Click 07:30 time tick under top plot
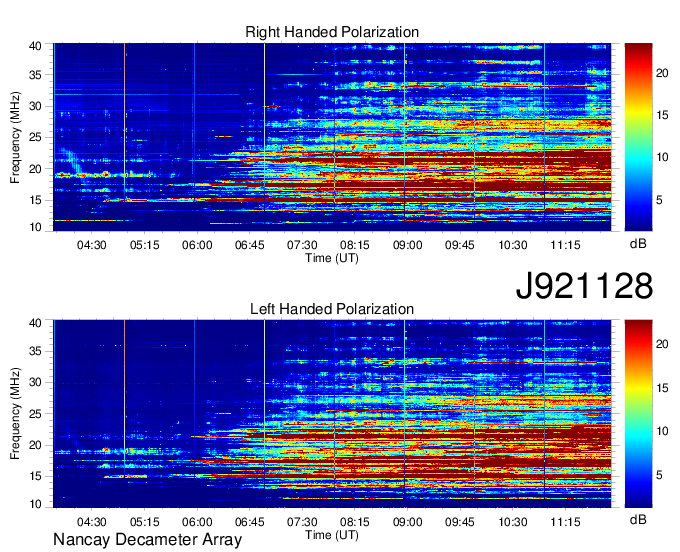680x552 pixels. (x=302, y=245)
